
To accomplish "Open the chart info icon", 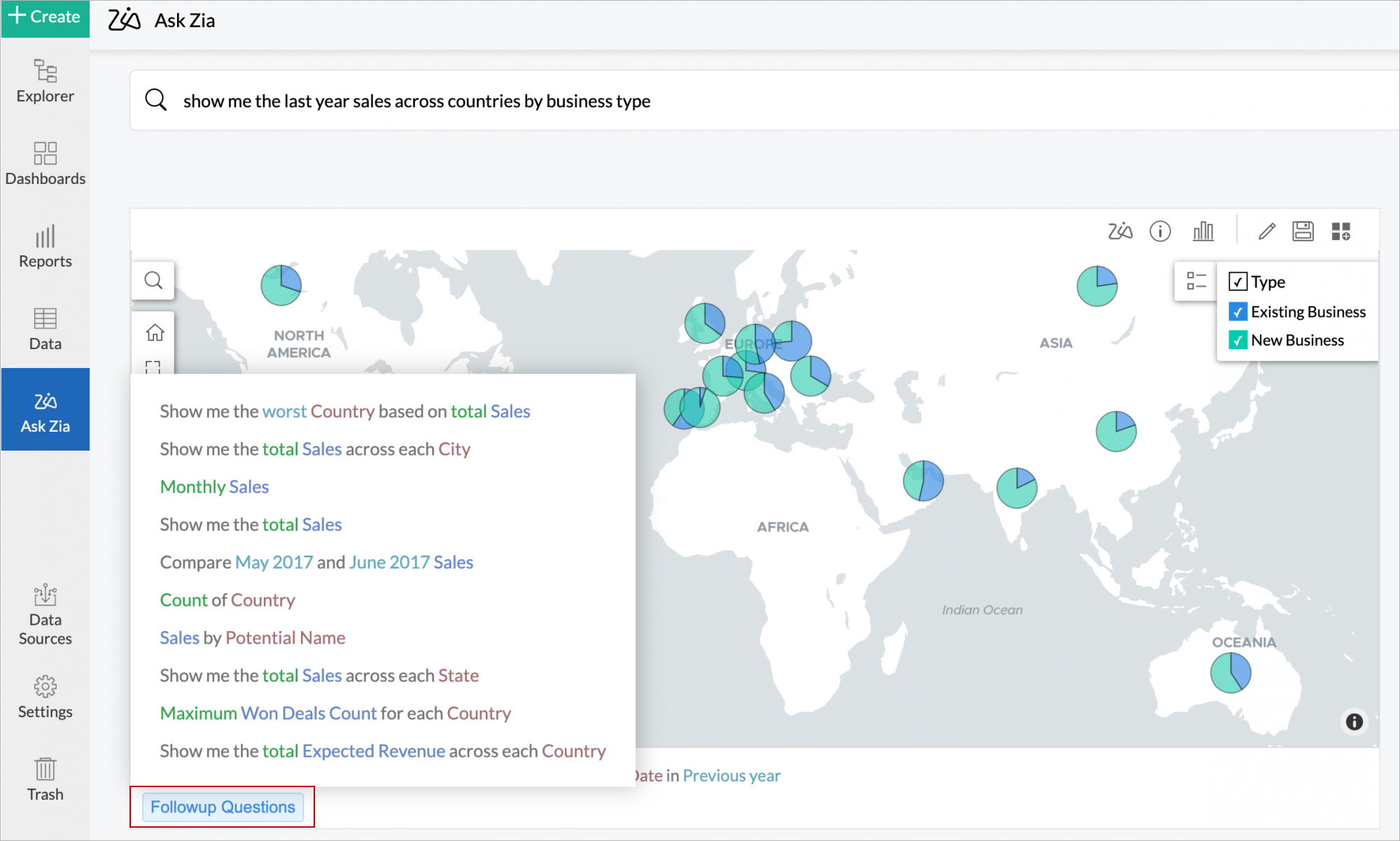I will [1160, 231].
